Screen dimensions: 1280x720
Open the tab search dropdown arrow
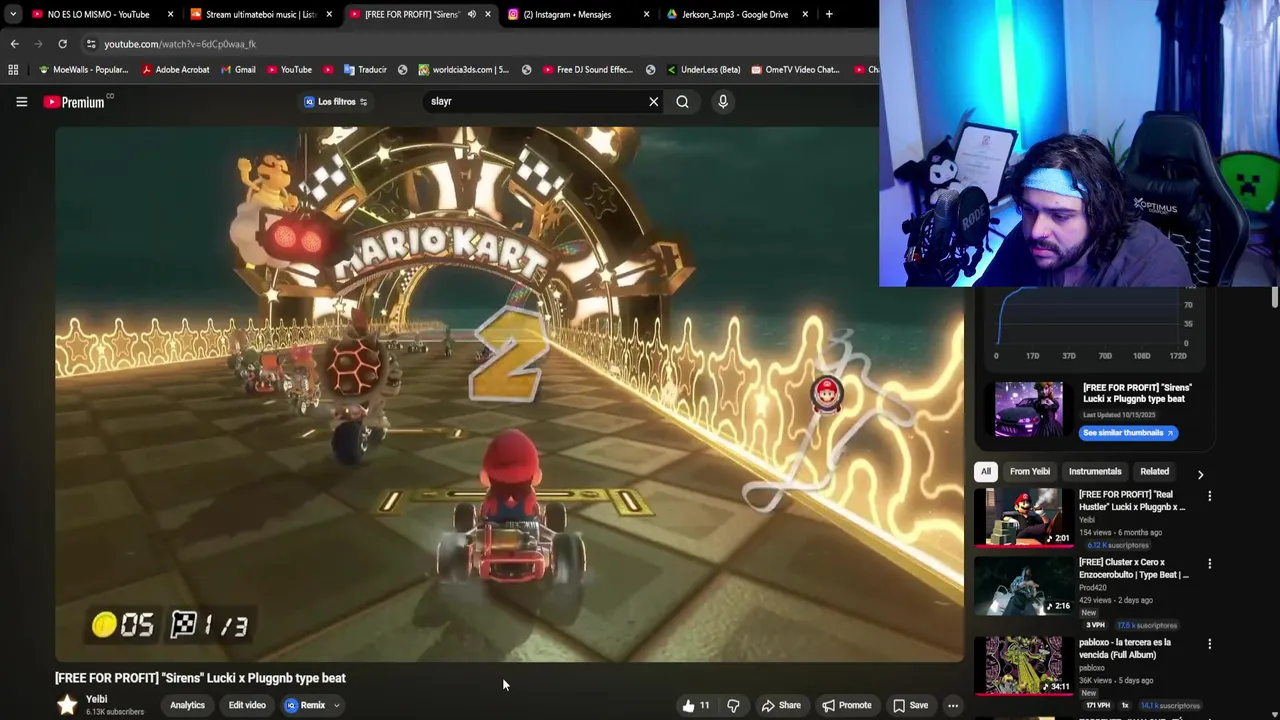tap(12, 14)
